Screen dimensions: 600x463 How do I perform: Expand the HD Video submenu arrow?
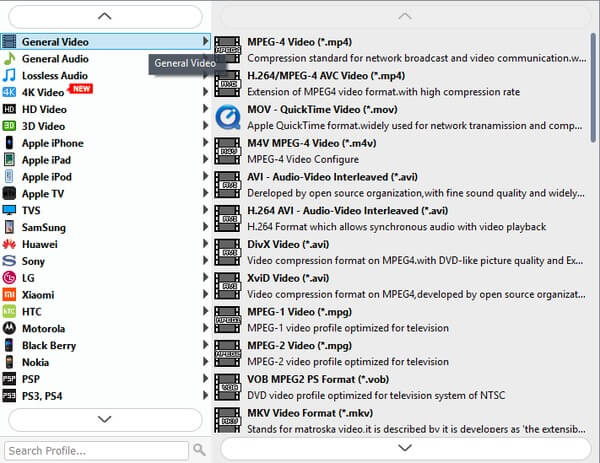click(205, 109)
